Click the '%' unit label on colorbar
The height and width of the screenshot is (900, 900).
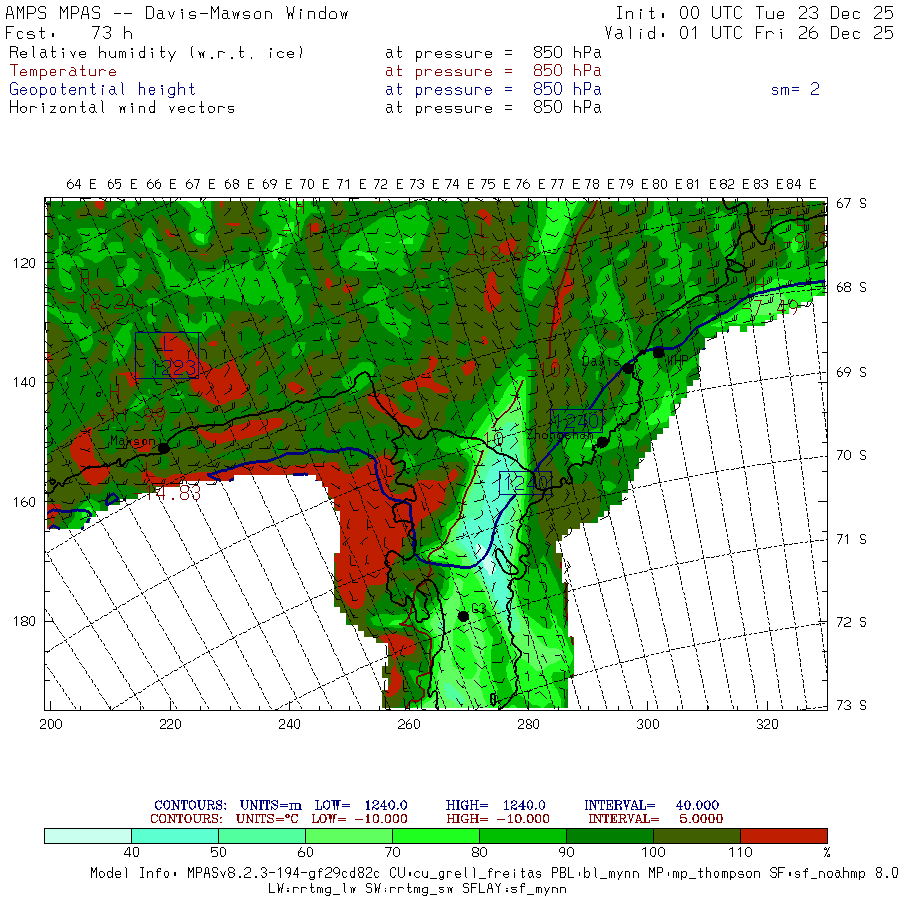[x=827, y=852]
